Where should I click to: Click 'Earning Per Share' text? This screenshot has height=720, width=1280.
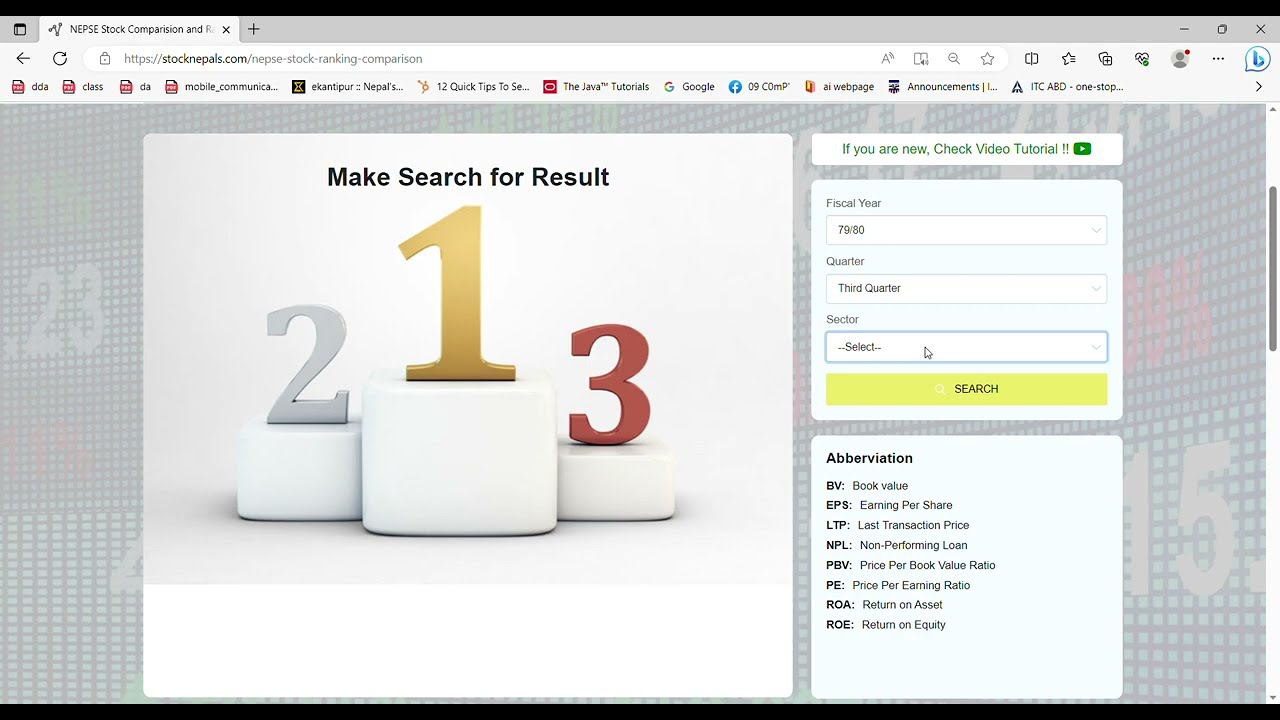906,505
